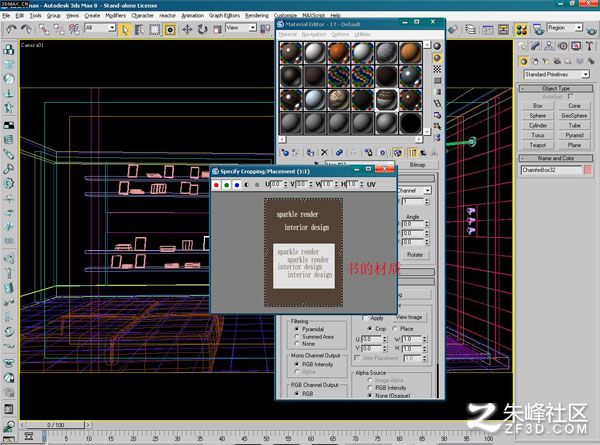600x445 pixels.
Task: Toggle checkered Background icon in Material Editor
Action: (x=437, y=69)
